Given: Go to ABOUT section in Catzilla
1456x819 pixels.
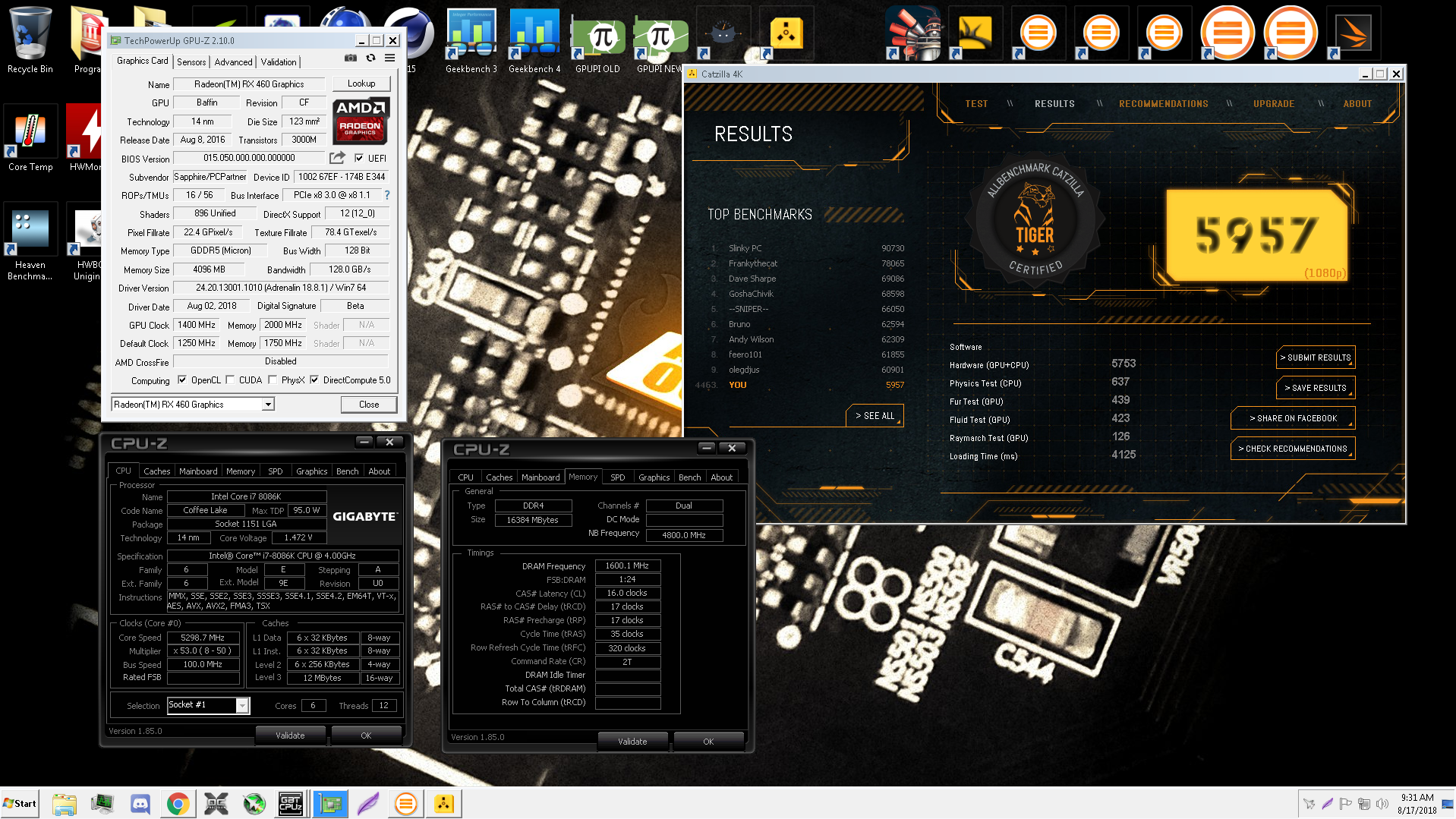Looking at the screenshot, I should [1357, 104].
